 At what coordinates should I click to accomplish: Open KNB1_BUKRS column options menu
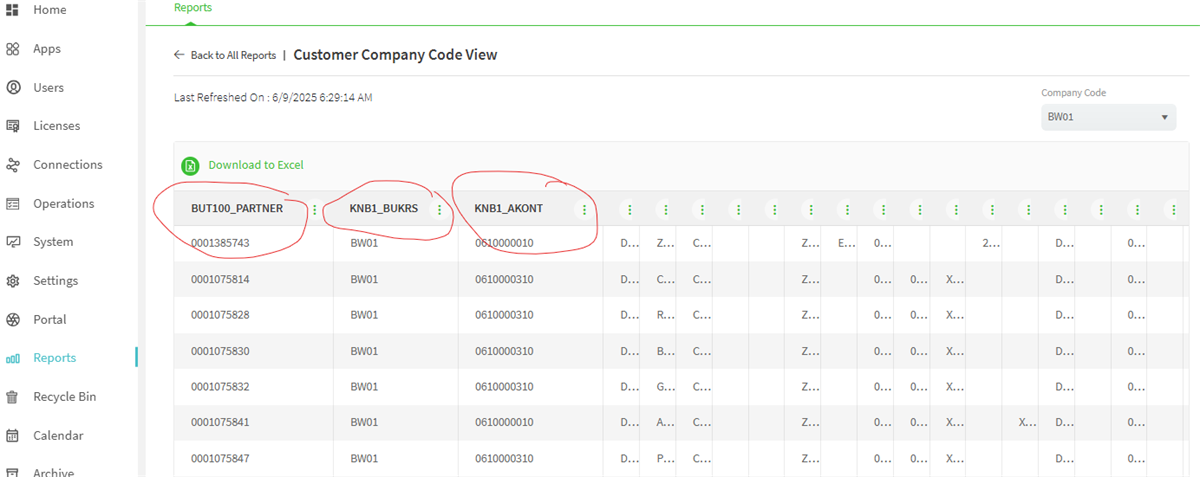439,209
